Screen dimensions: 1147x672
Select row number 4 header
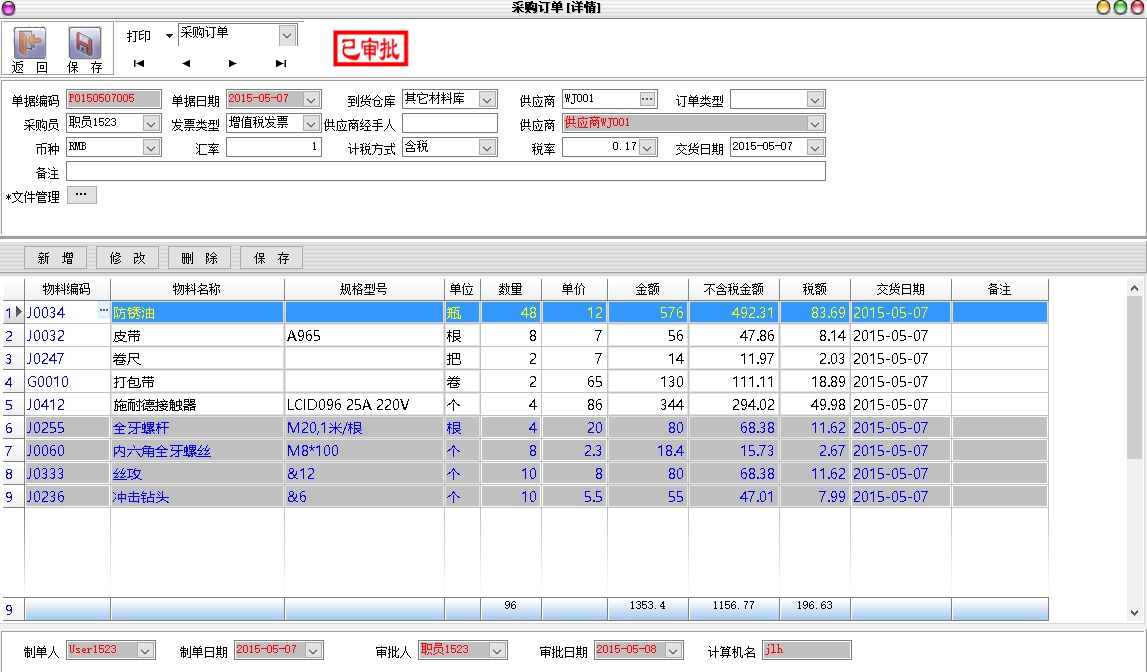pyautogui.click(x=13, y=382)
